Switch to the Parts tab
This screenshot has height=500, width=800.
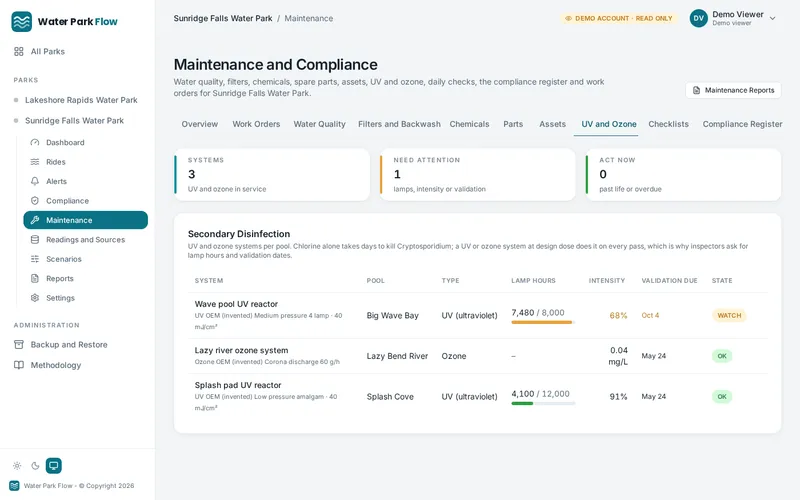[513, 124]
